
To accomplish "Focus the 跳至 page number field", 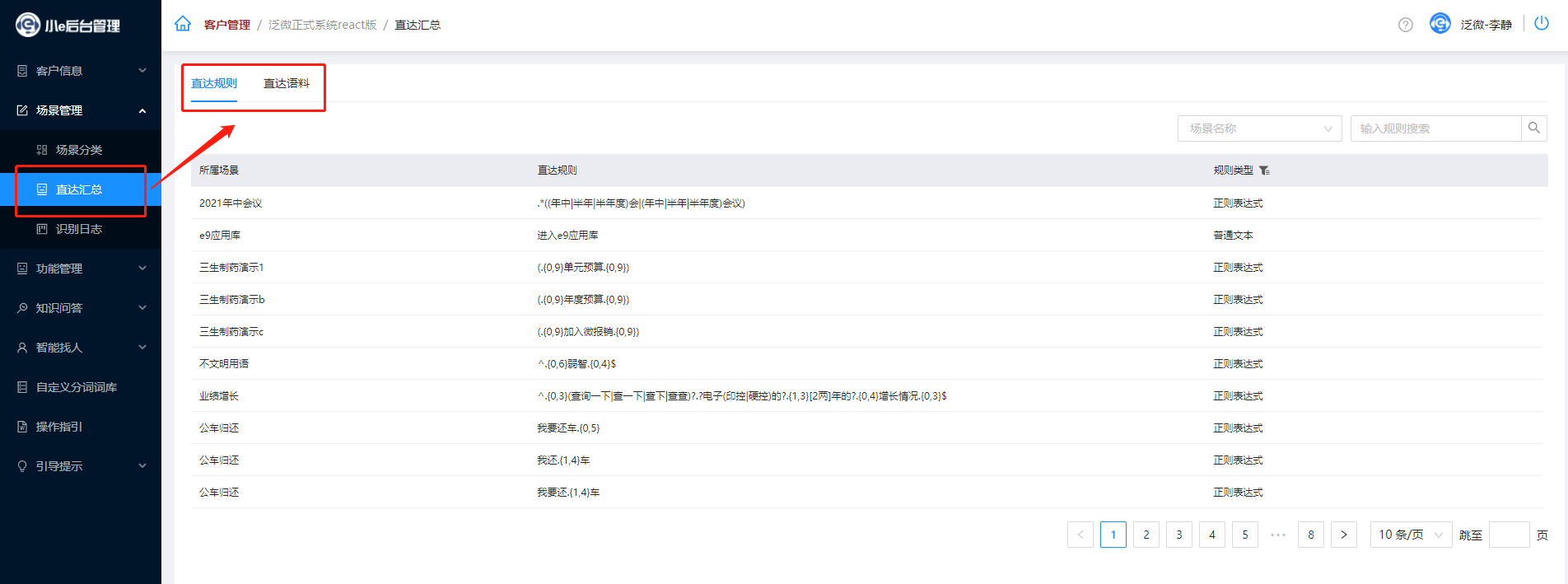I will coord(1510,535).
